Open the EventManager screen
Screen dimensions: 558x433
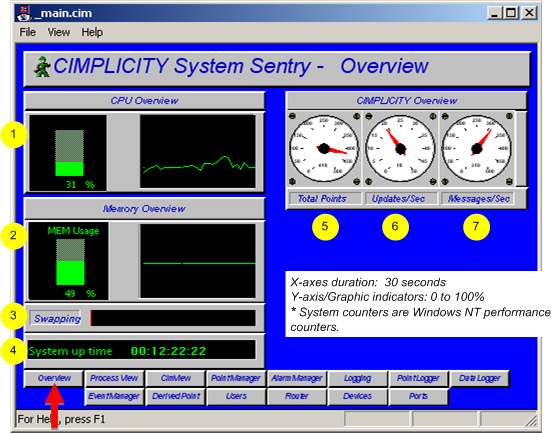pyautogui.click(x=114, y=396)
